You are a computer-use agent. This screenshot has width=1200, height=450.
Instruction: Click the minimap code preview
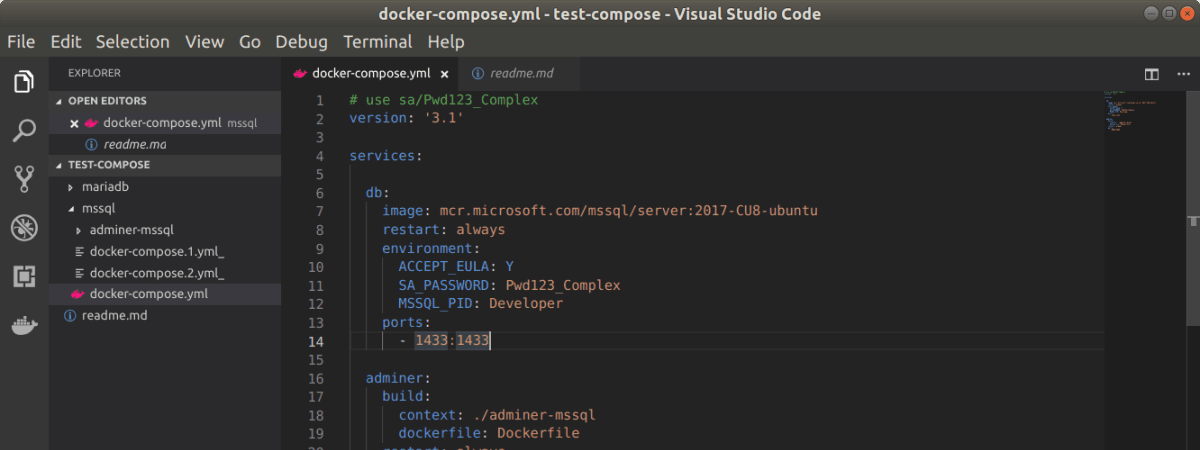tap(1130, 110)
